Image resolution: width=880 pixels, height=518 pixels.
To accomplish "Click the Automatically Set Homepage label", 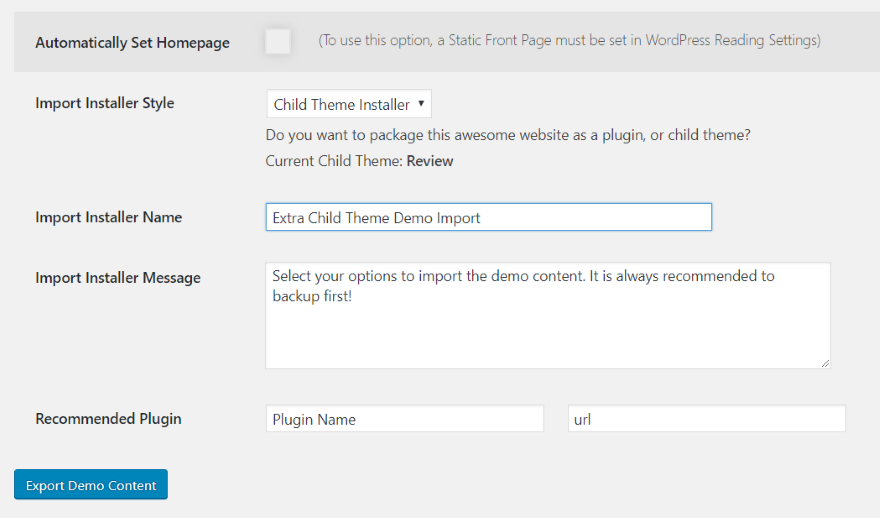I will coord(132,43).
